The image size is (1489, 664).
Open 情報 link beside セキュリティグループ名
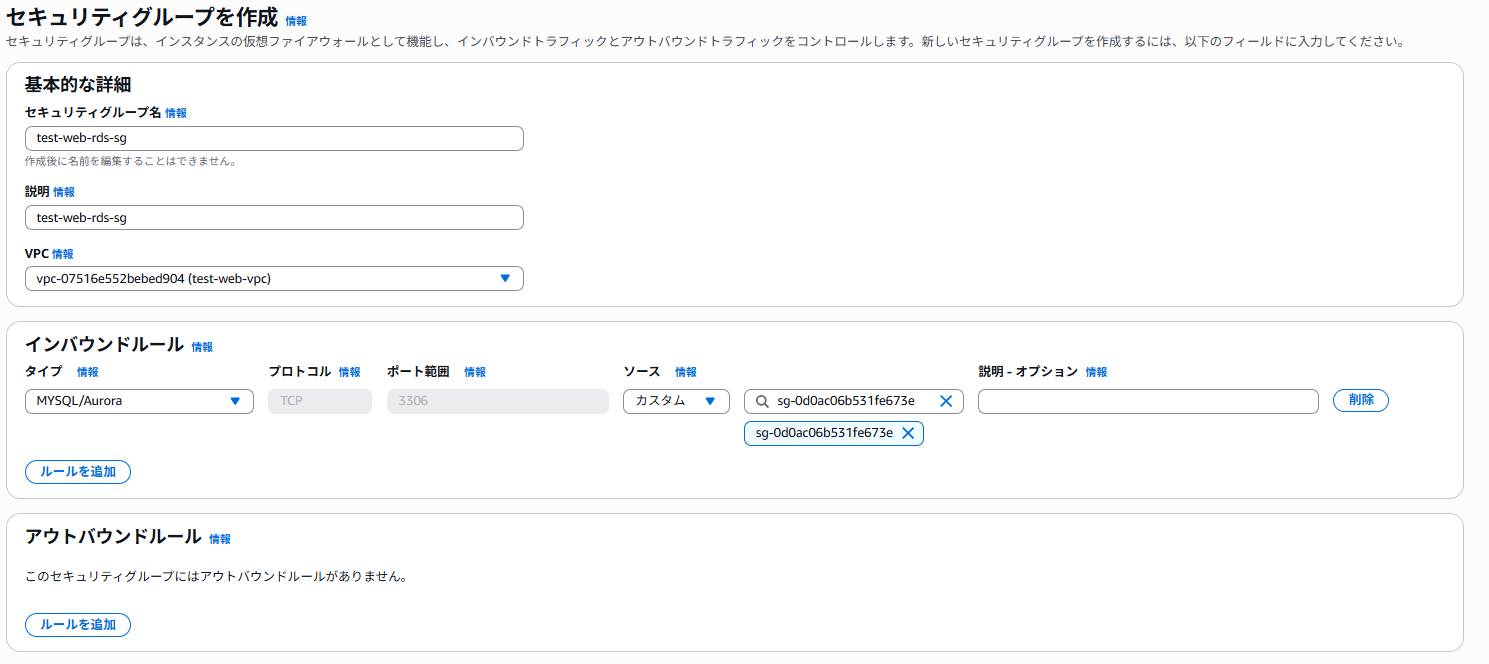pyautogui.click(x=176, y=114)
